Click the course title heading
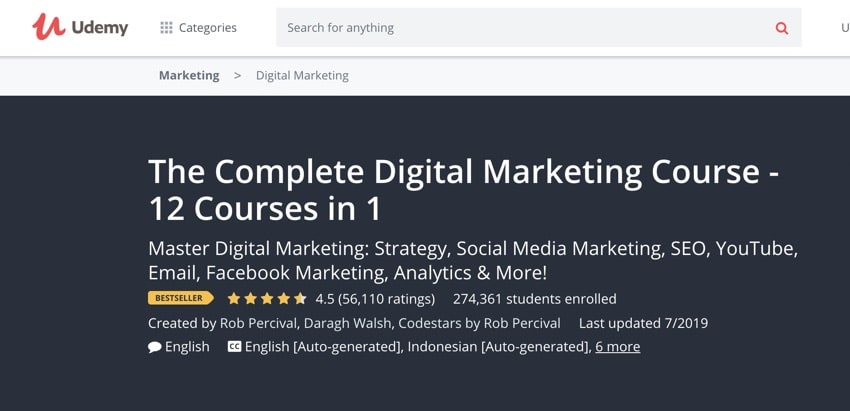The height and width of the screenshot is (411, 850). pos(464,190)
